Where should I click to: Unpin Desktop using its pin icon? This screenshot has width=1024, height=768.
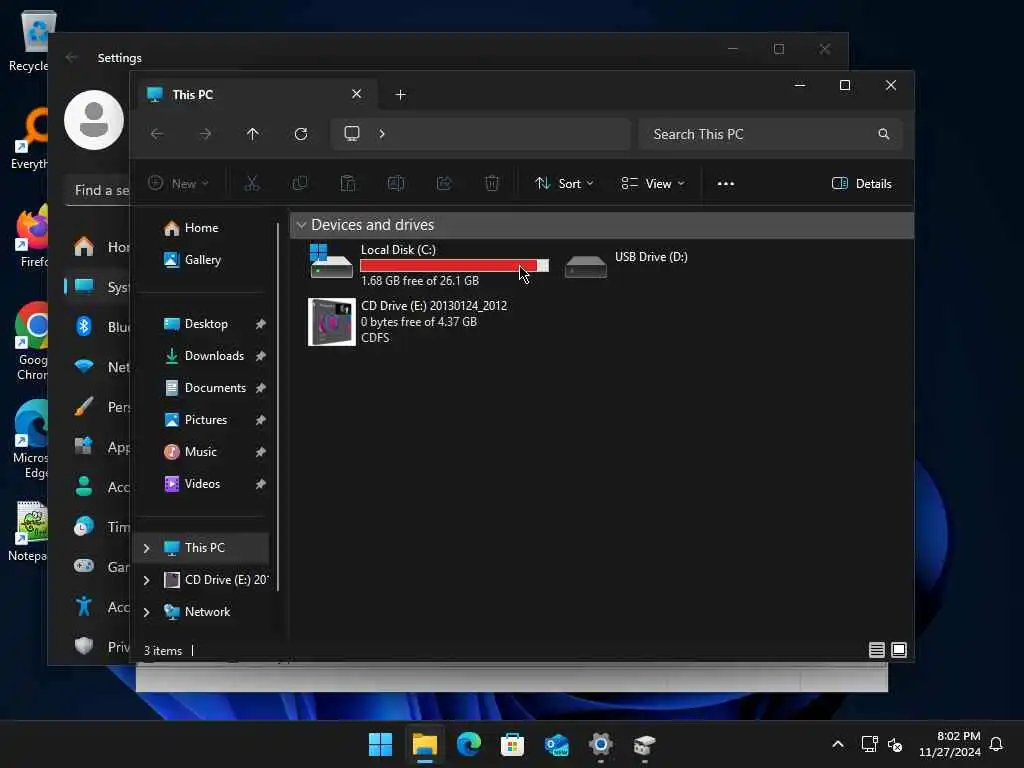click(x=260, y=324)
